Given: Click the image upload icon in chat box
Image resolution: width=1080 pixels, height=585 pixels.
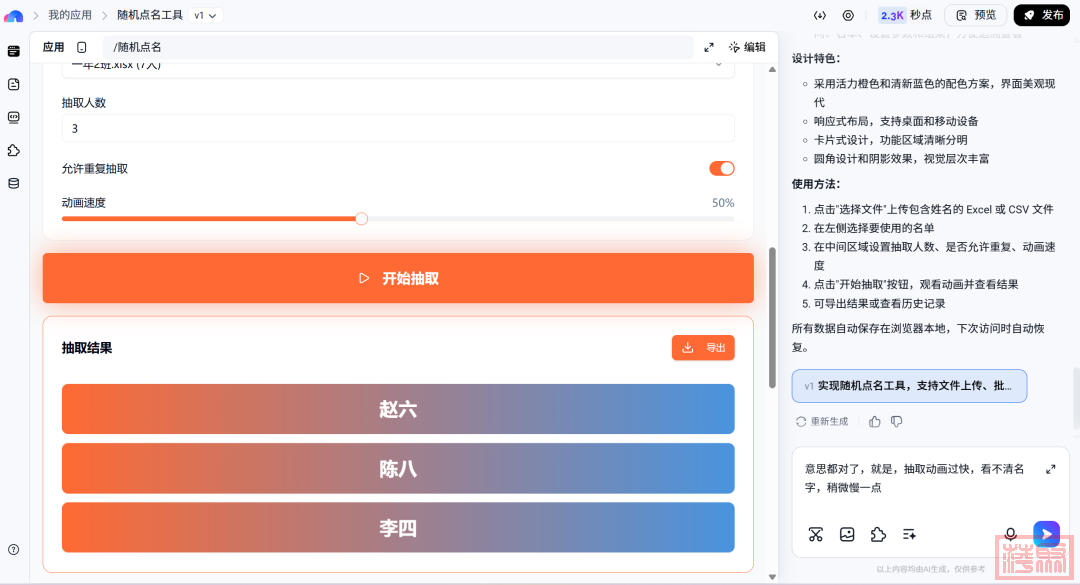Looking at the screenshot, I should point(847,534).
